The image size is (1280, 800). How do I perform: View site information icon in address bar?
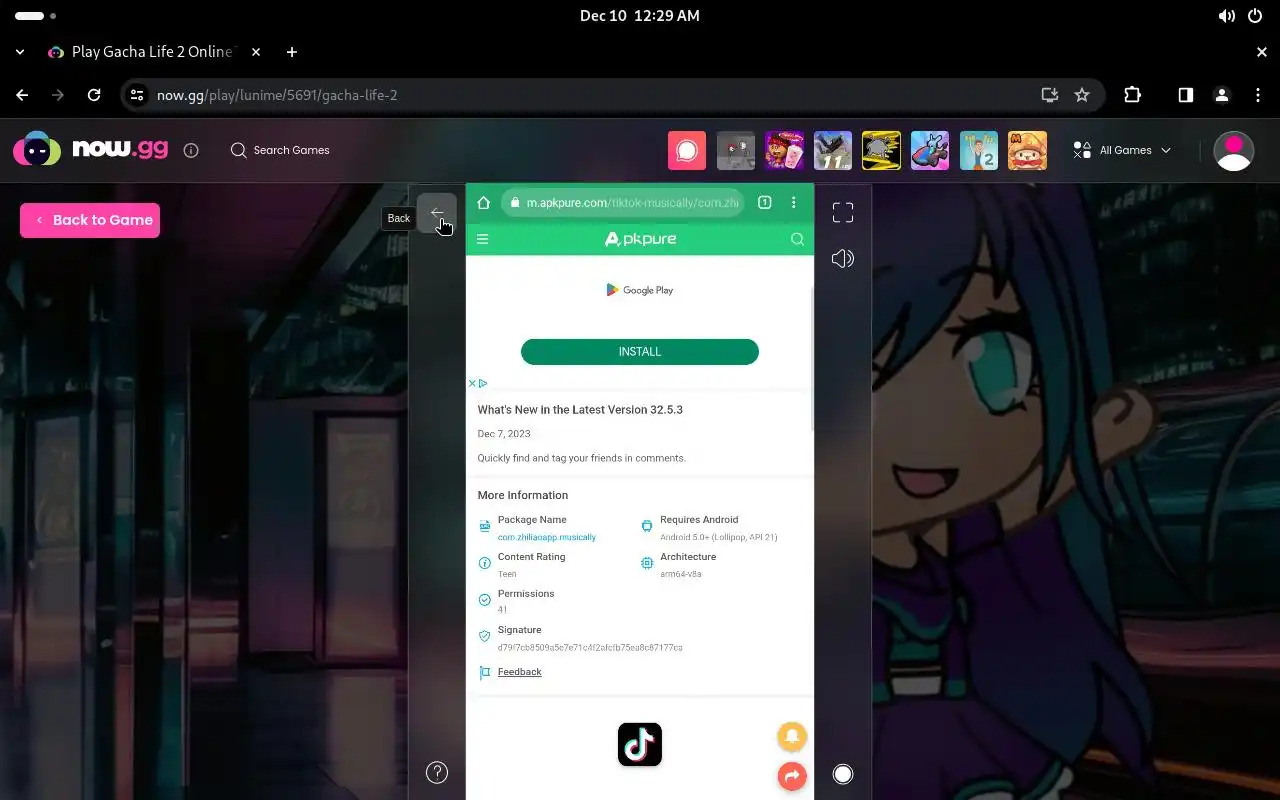(x=138, y=95)
